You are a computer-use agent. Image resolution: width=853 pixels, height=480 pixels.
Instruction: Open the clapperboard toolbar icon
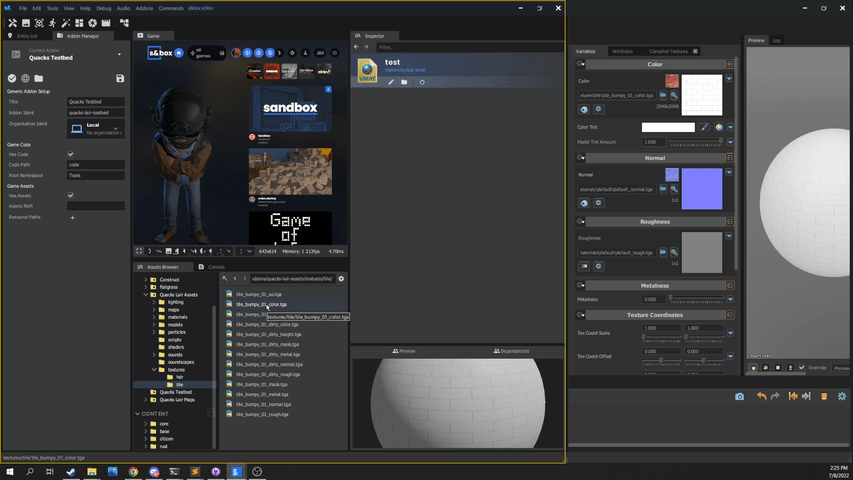tap(106, 23)
